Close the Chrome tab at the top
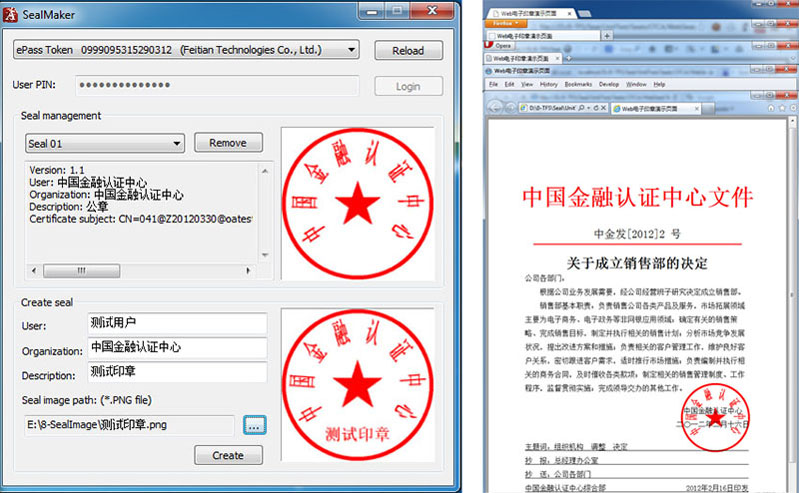This screenshot has height=493, width=799. tap(569, 14)
